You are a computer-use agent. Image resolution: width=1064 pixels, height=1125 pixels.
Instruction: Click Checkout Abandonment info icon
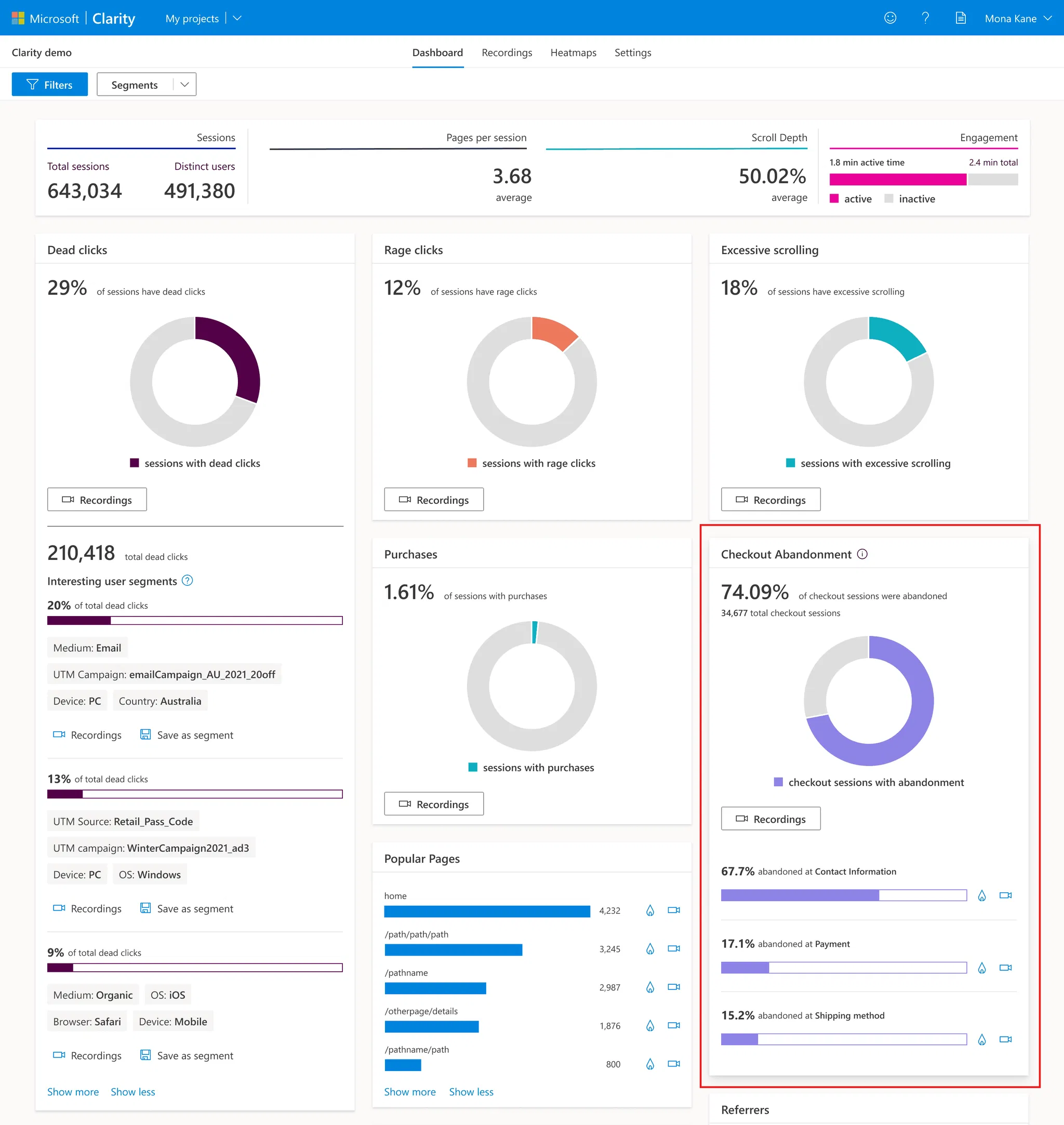862,554
